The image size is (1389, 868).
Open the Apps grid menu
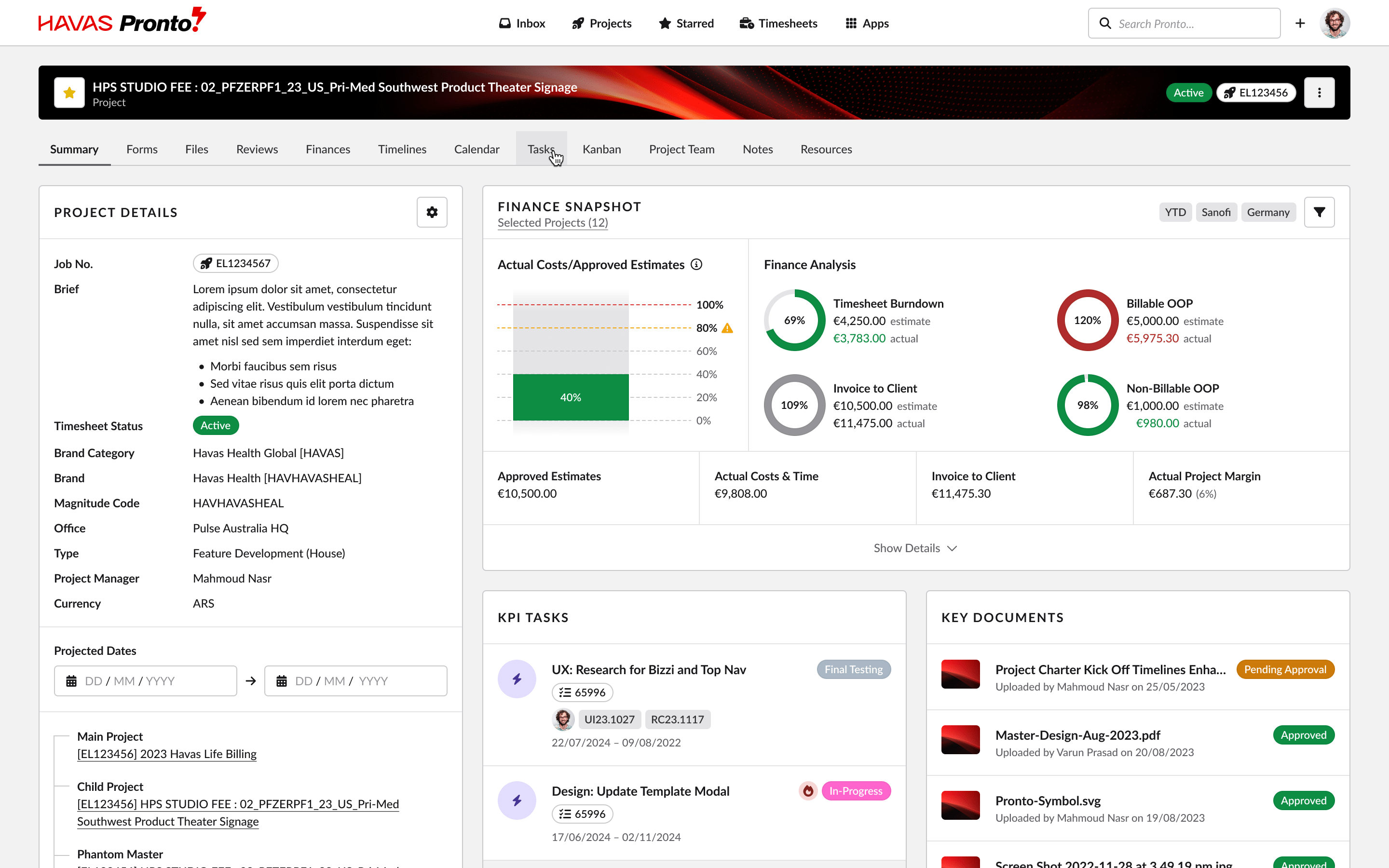tap(867, 24)
